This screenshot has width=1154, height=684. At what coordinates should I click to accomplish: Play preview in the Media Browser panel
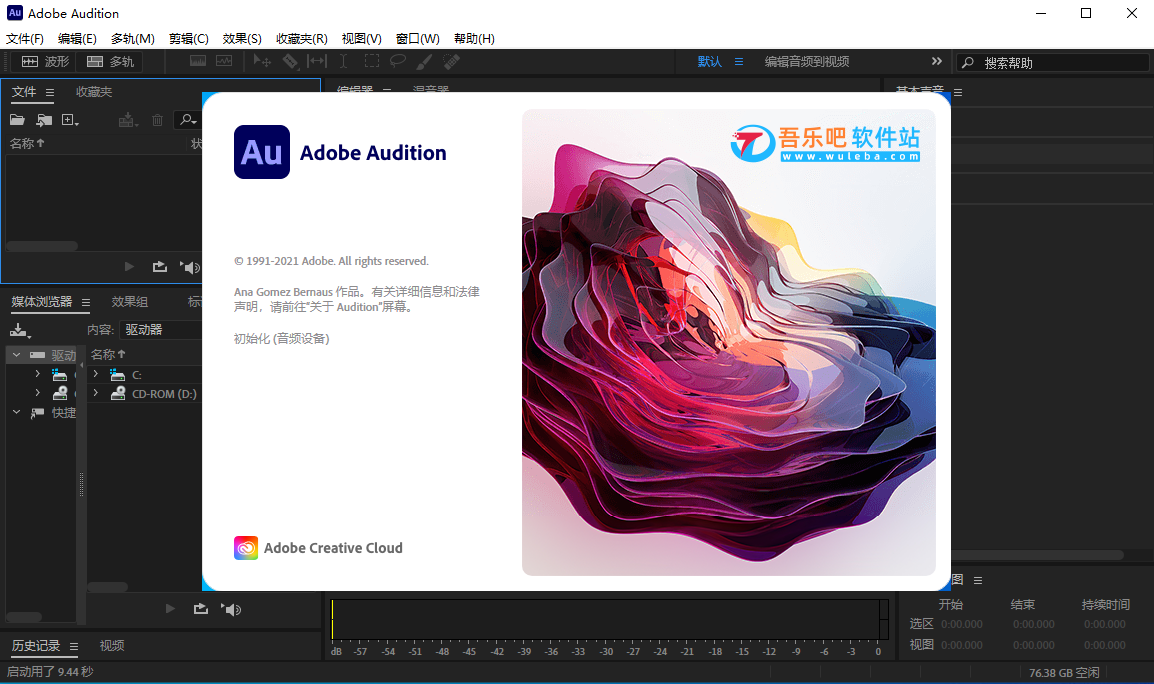(170, 609)
